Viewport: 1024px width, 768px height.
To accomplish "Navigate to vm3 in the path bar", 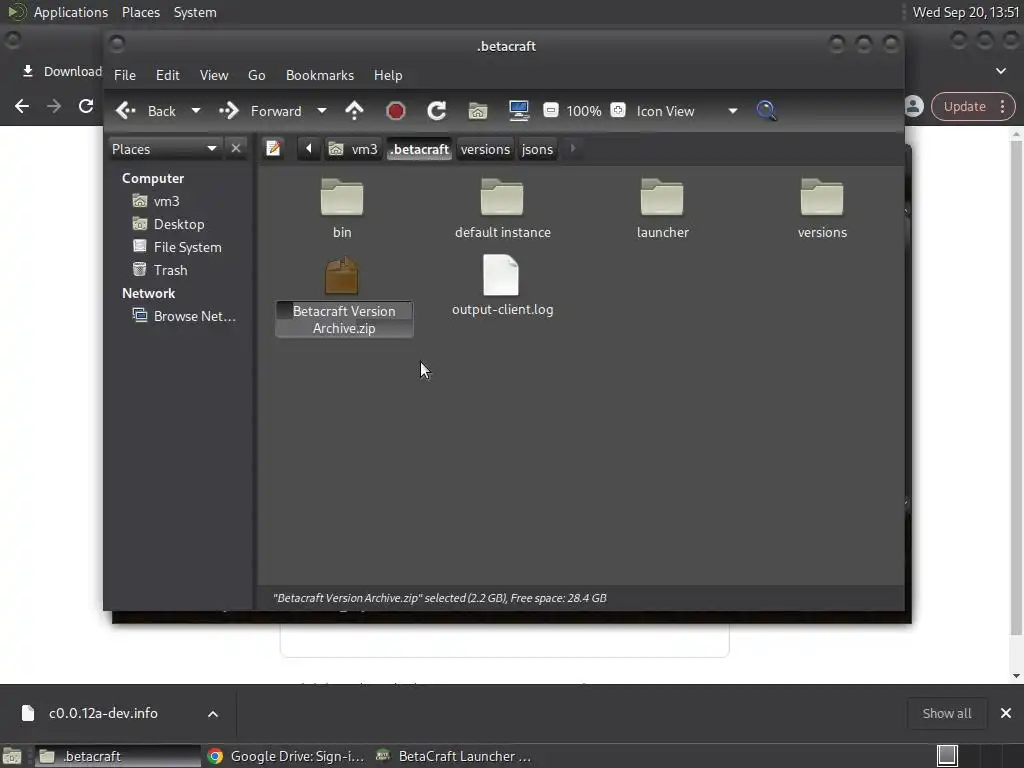I will click(x=353, y=149).
